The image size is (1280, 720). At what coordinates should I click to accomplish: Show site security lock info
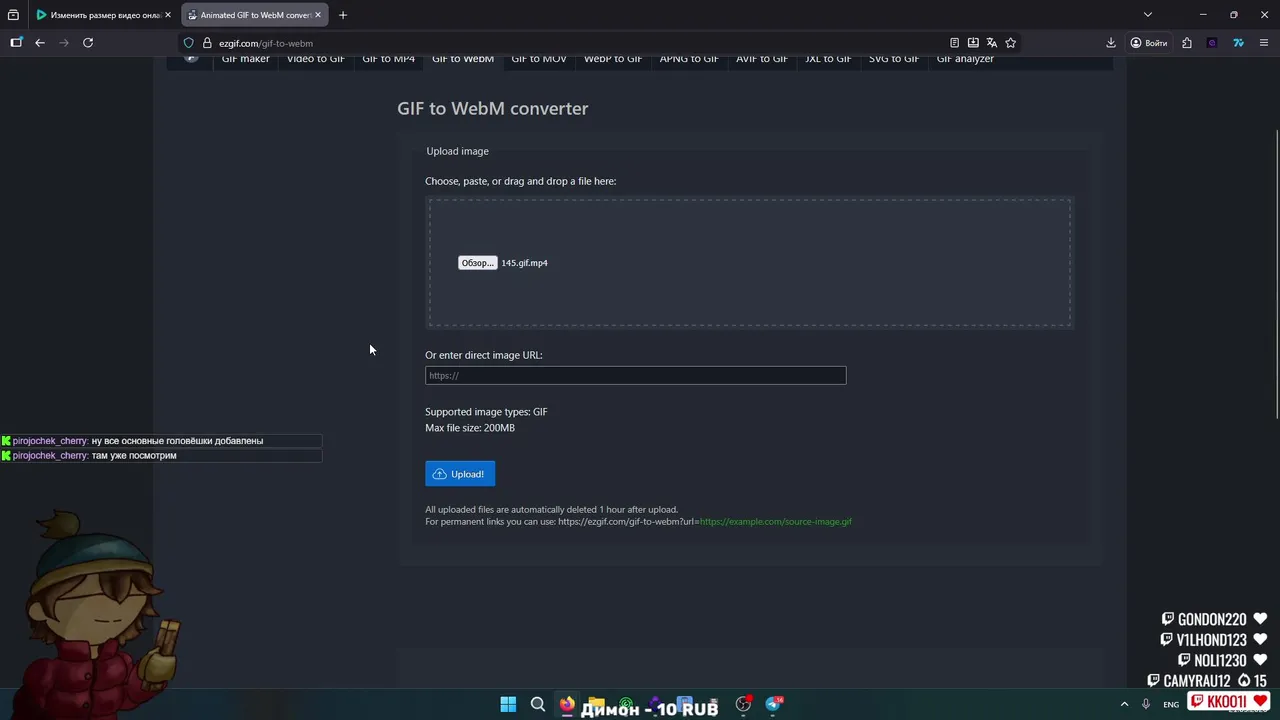pos(207,43)
